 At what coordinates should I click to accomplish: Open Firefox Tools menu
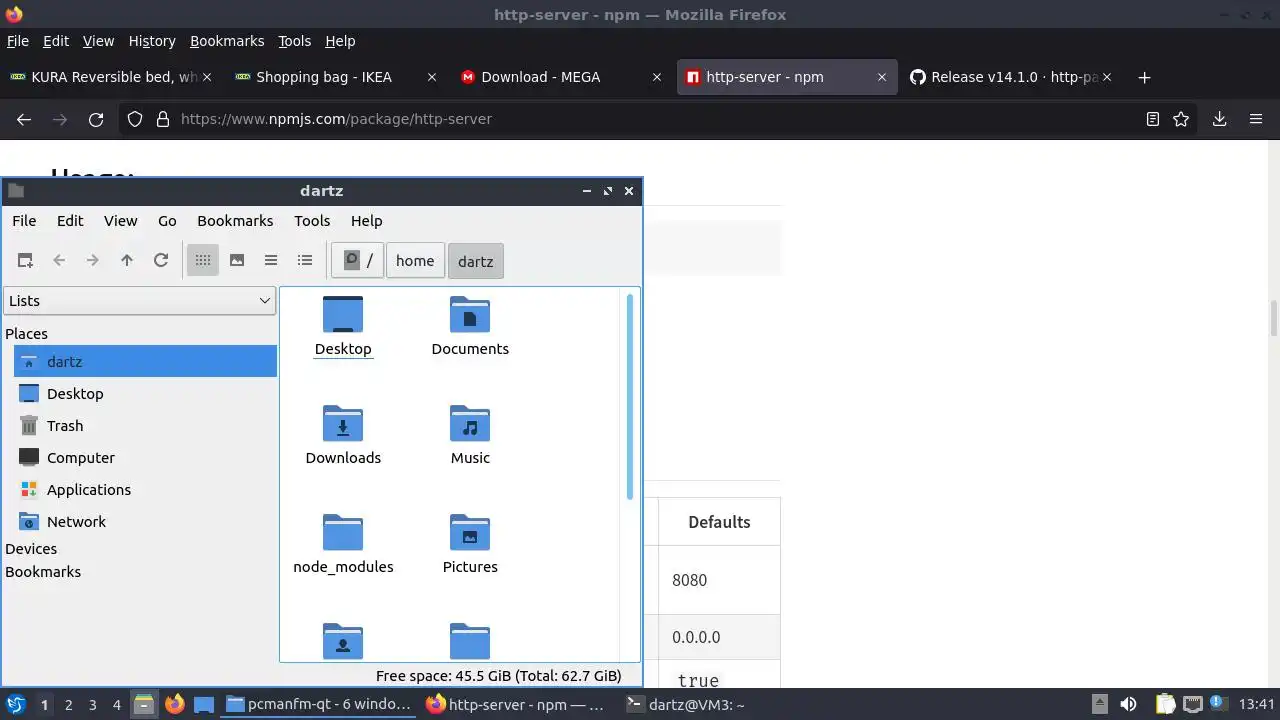coord(294,41)
